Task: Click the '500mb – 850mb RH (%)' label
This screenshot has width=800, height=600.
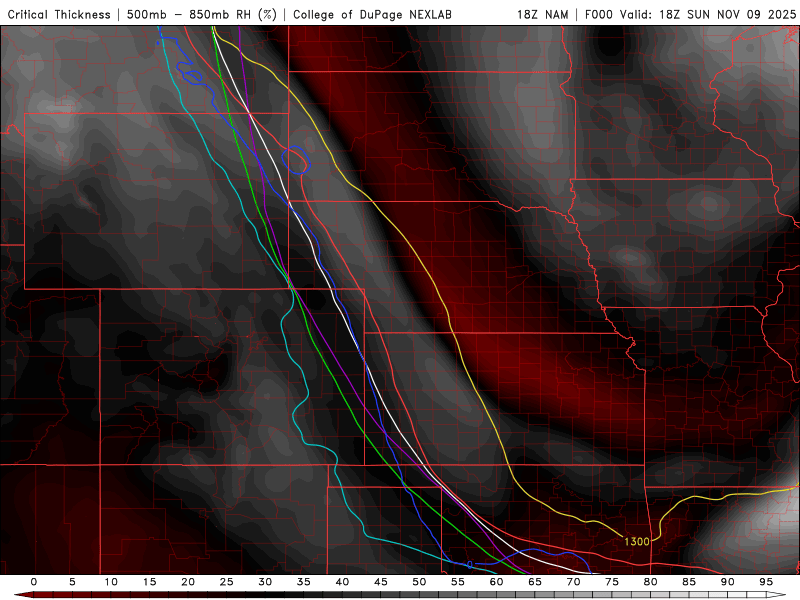Action: click(202, 14)
